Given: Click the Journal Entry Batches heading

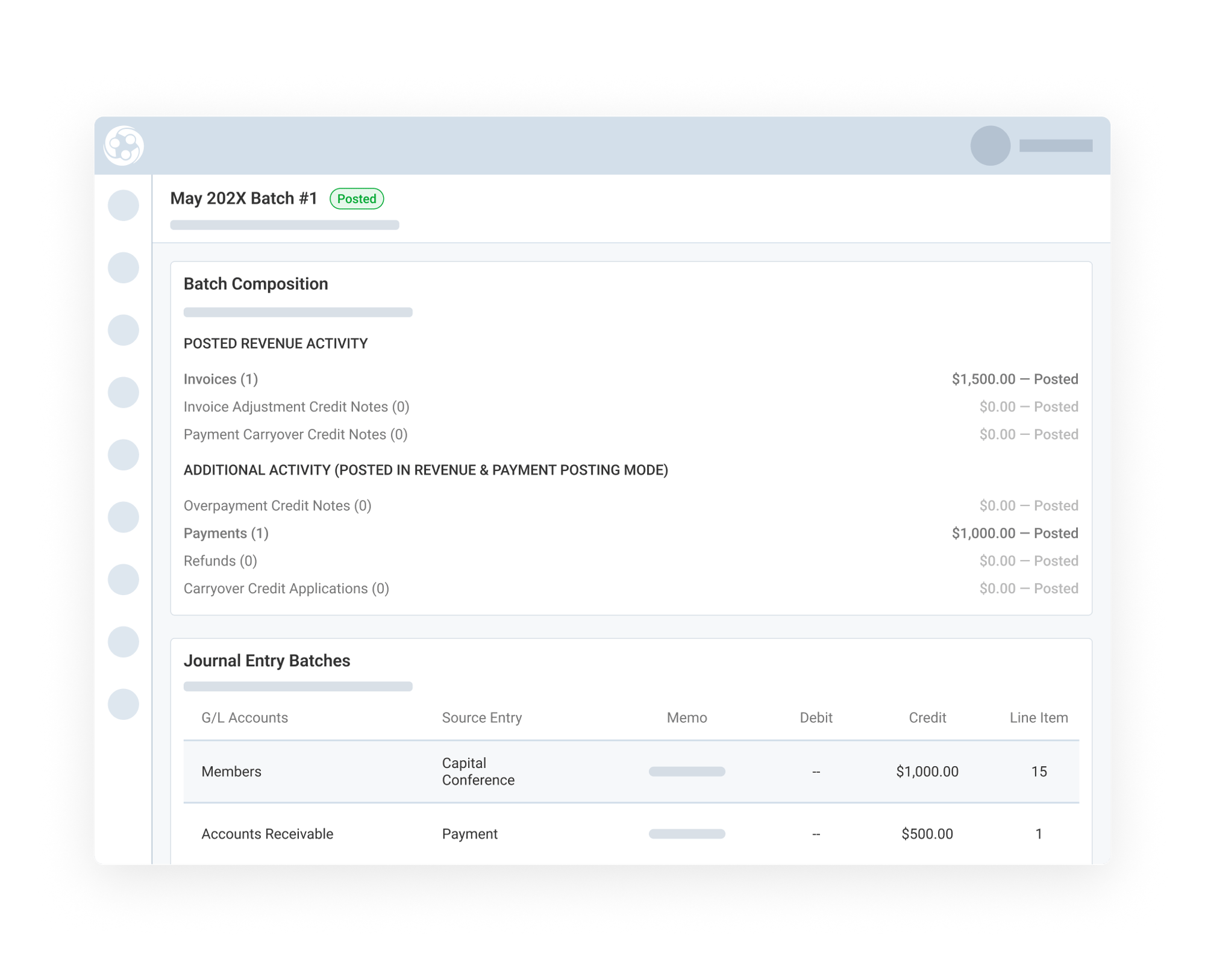Looking at the screenshot, I should point(267,661).
